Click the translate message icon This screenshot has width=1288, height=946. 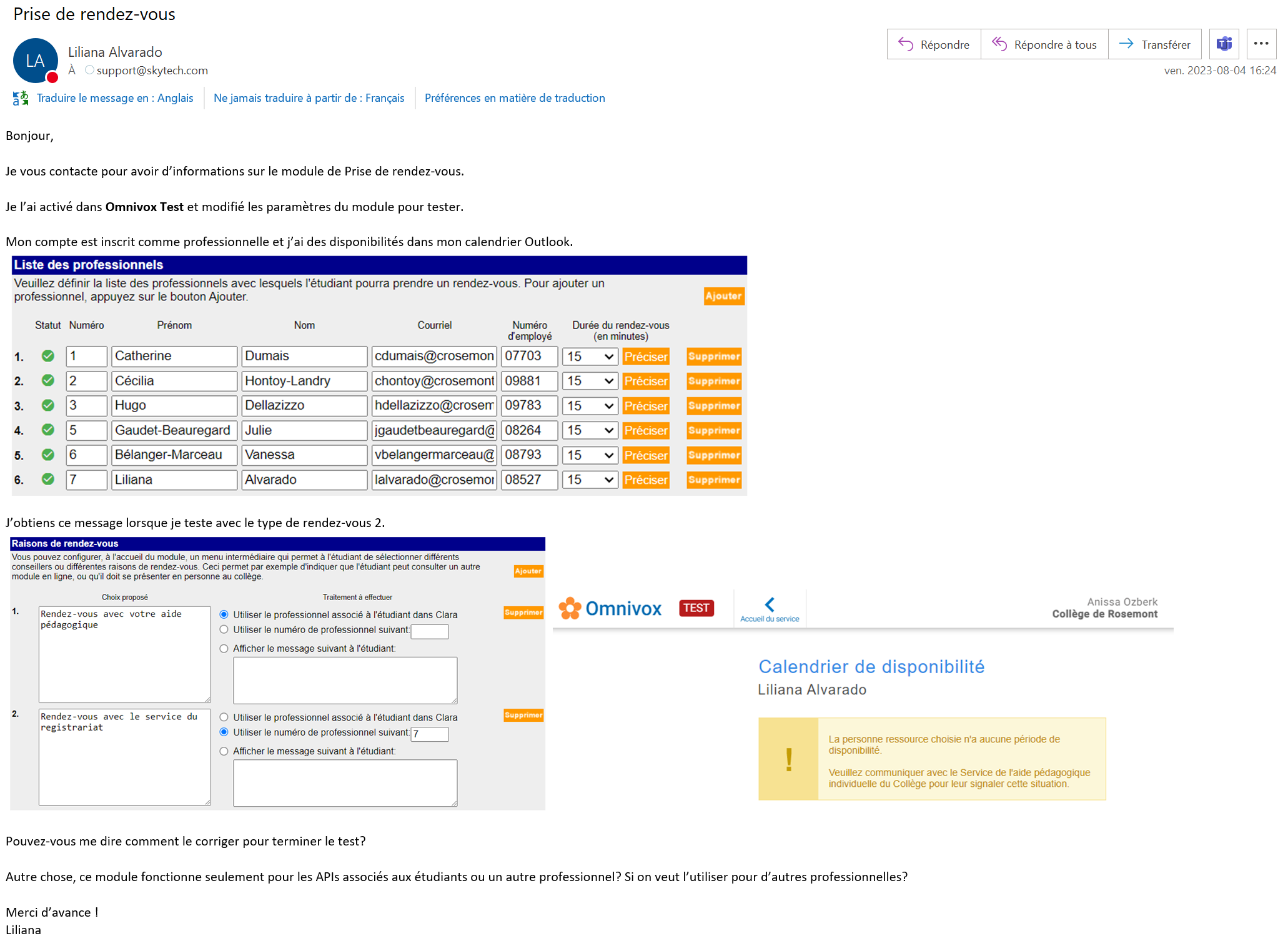21,98
